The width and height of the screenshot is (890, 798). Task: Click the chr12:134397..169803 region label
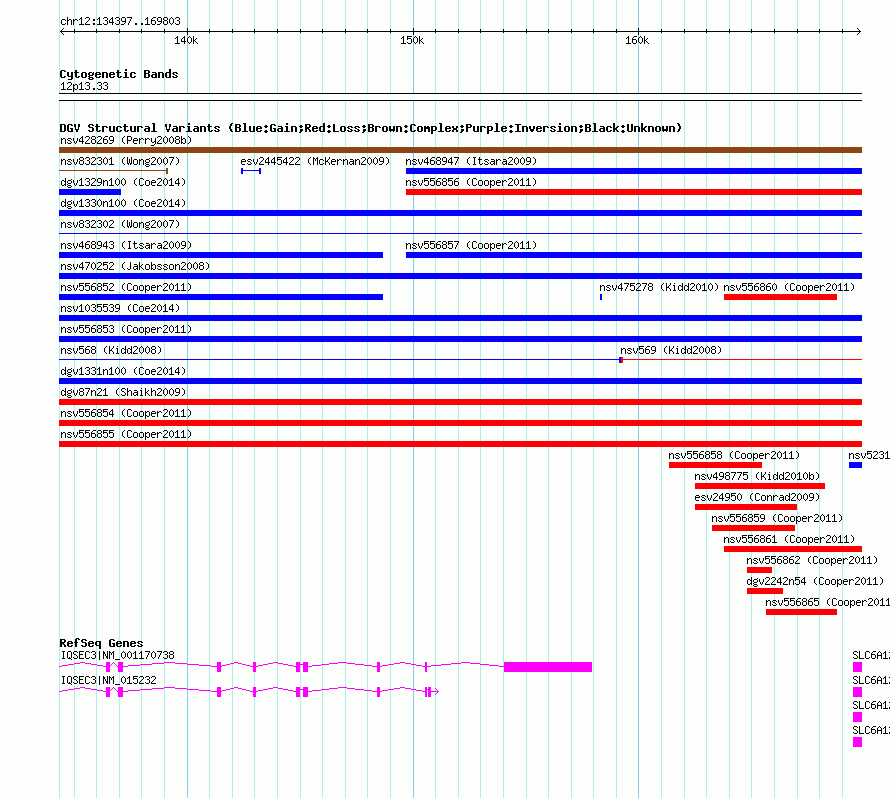pos(120,21)
